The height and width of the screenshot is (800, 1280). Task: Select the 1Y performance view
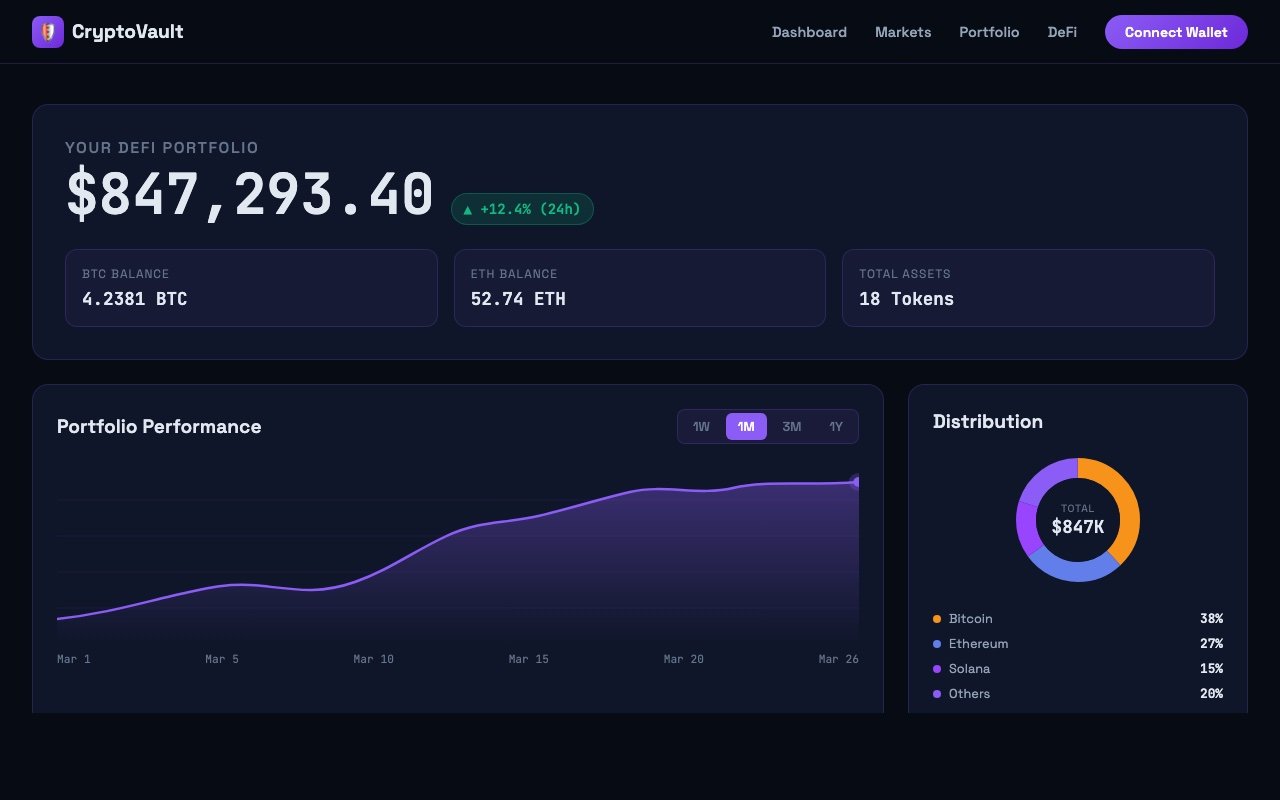pos(835,426)
